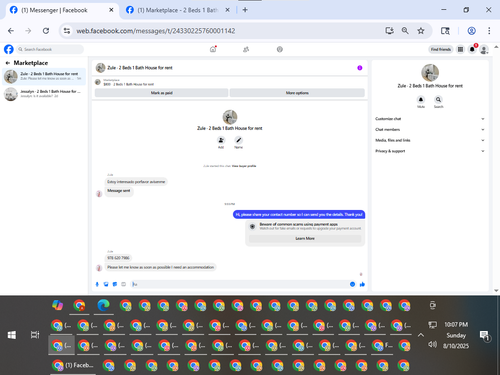
Task: Open Chrome three-dot menu
Action: [x=489, y=31]
